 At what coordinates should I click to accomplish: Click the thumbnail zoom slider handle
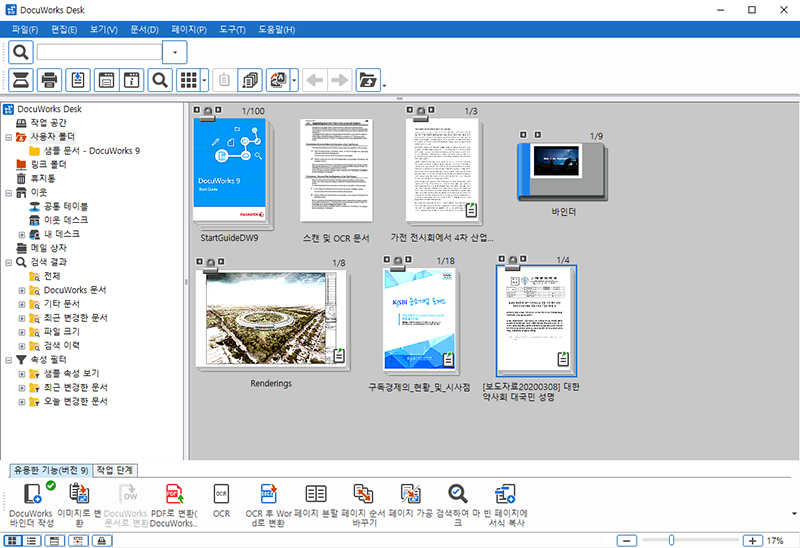pyautogui.click(x=671, y=540)
